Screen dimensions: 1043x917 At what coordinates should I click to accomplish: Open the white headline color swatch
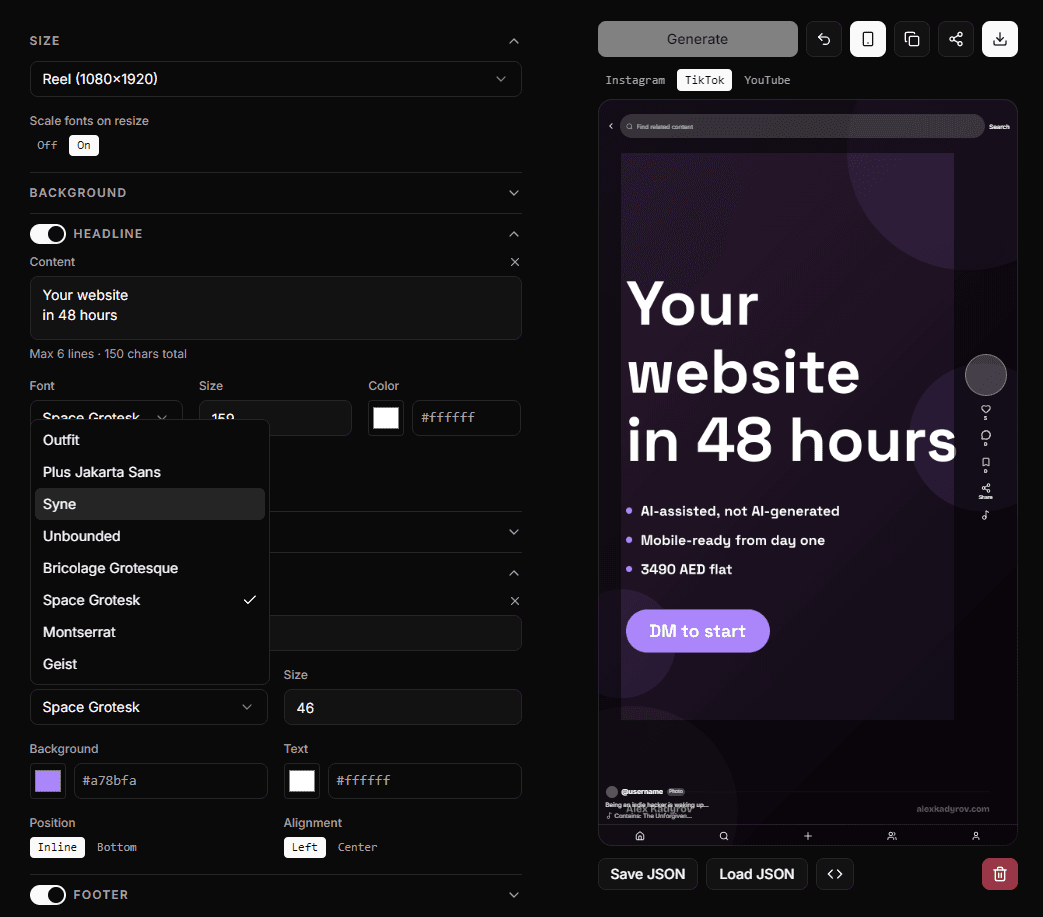point(386,418)
